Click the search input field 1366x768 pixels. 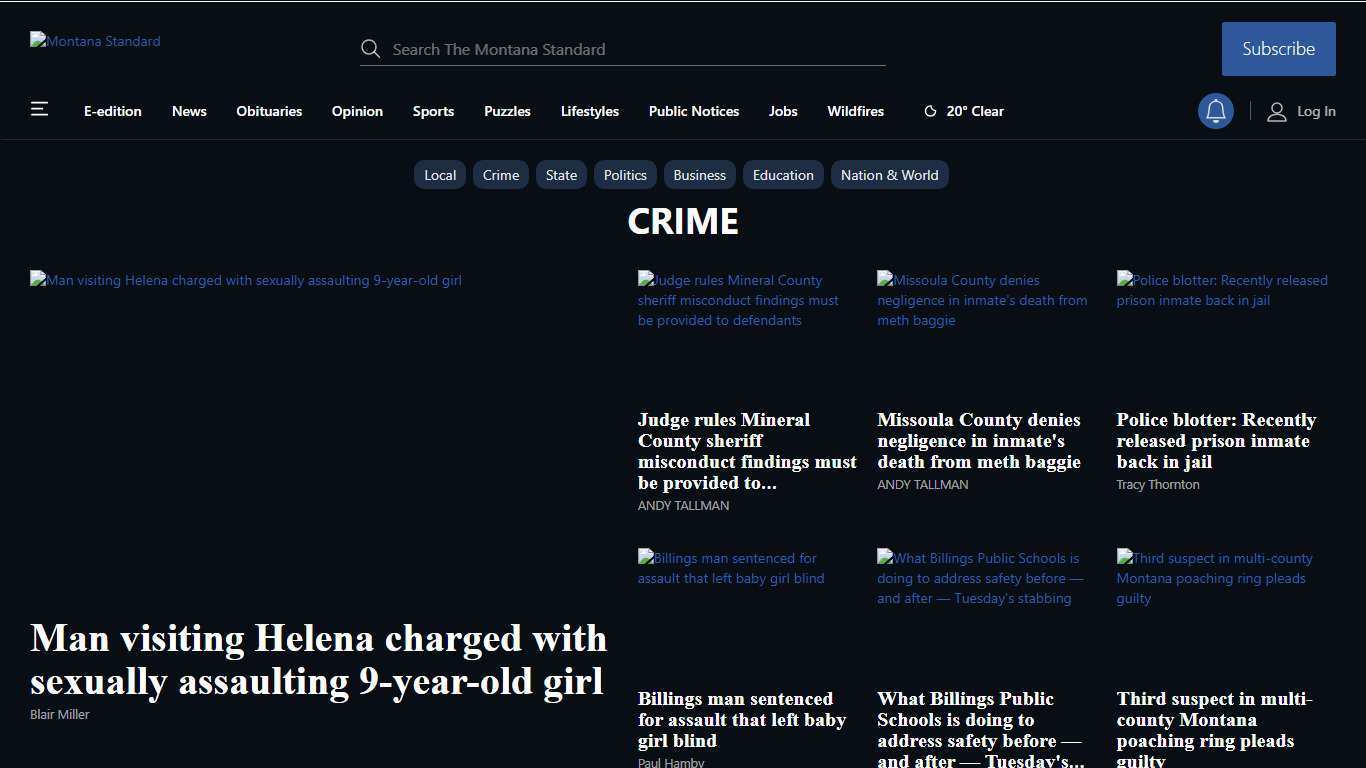pyautogui.click(x=622, y=49)
